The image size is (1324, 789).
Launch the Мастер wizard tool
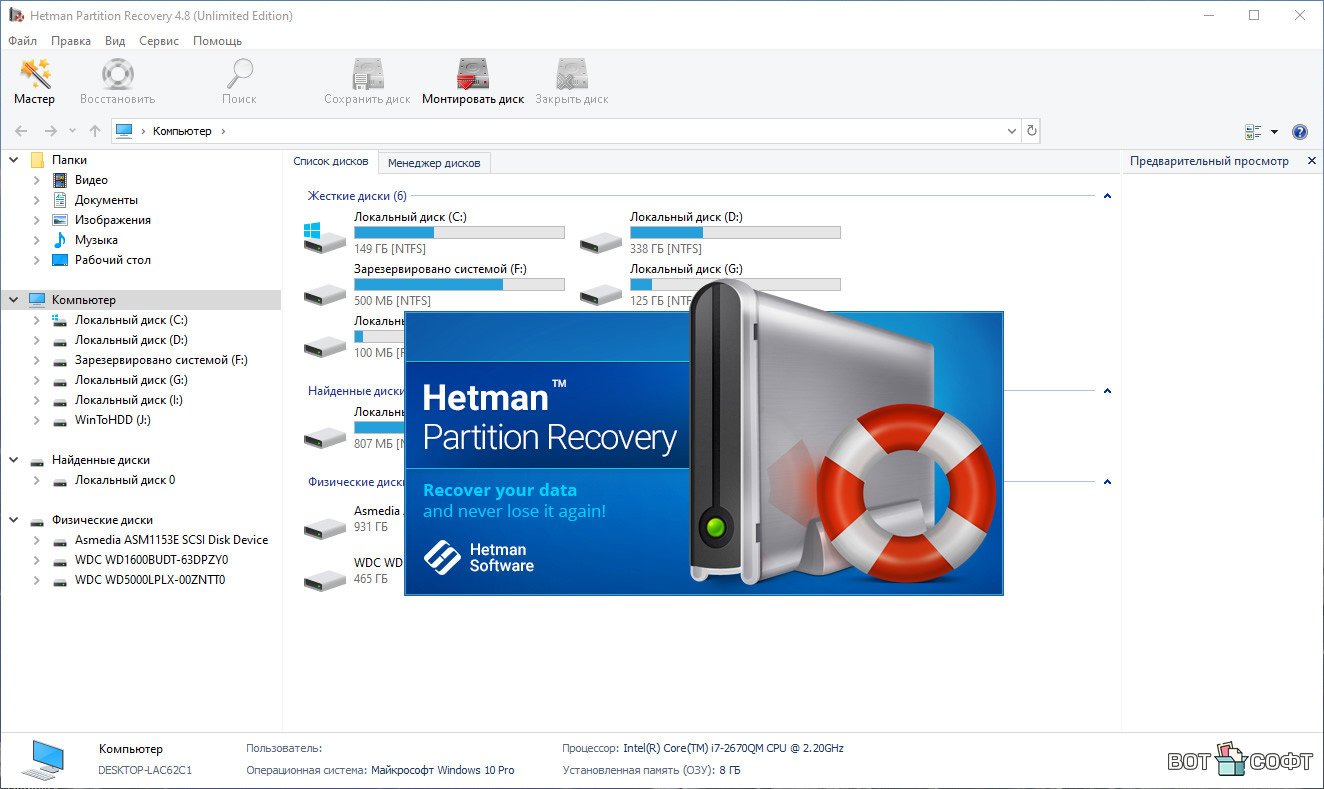coord(35,82)
